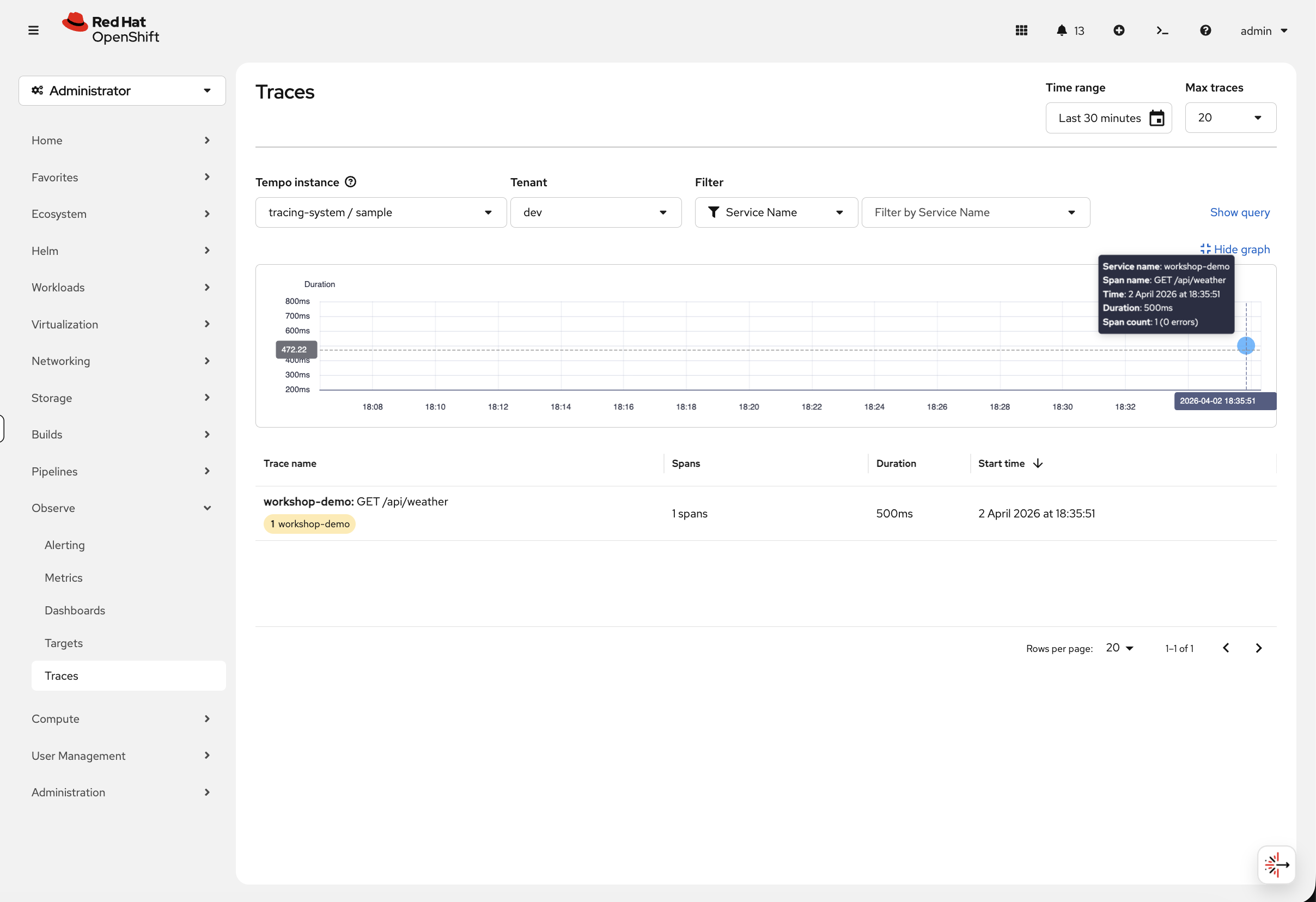Open the time range calendar icon

[1156, 118]
